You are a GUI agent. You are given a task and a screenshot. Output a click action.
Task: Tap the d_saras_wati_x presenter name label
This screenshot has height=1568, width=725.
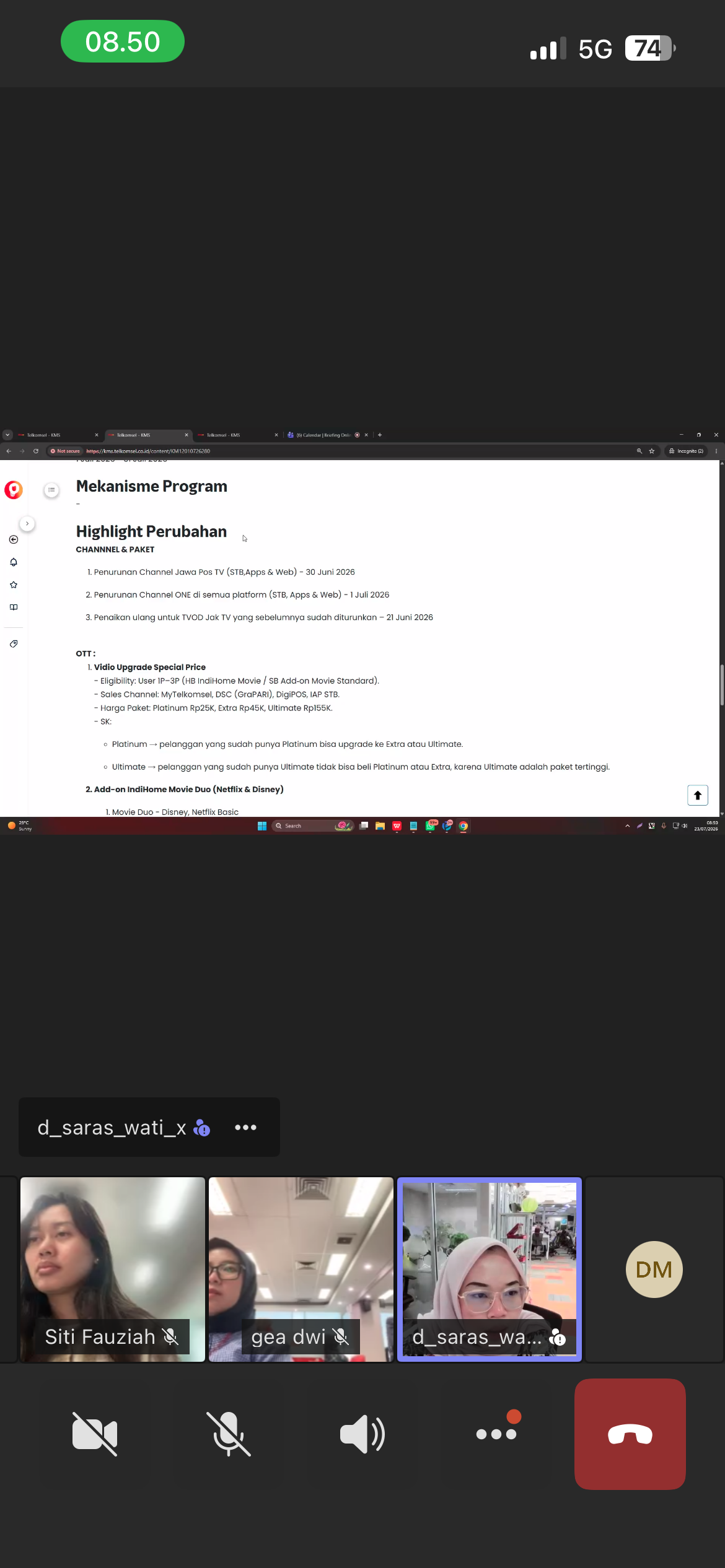click(112, 1128)
